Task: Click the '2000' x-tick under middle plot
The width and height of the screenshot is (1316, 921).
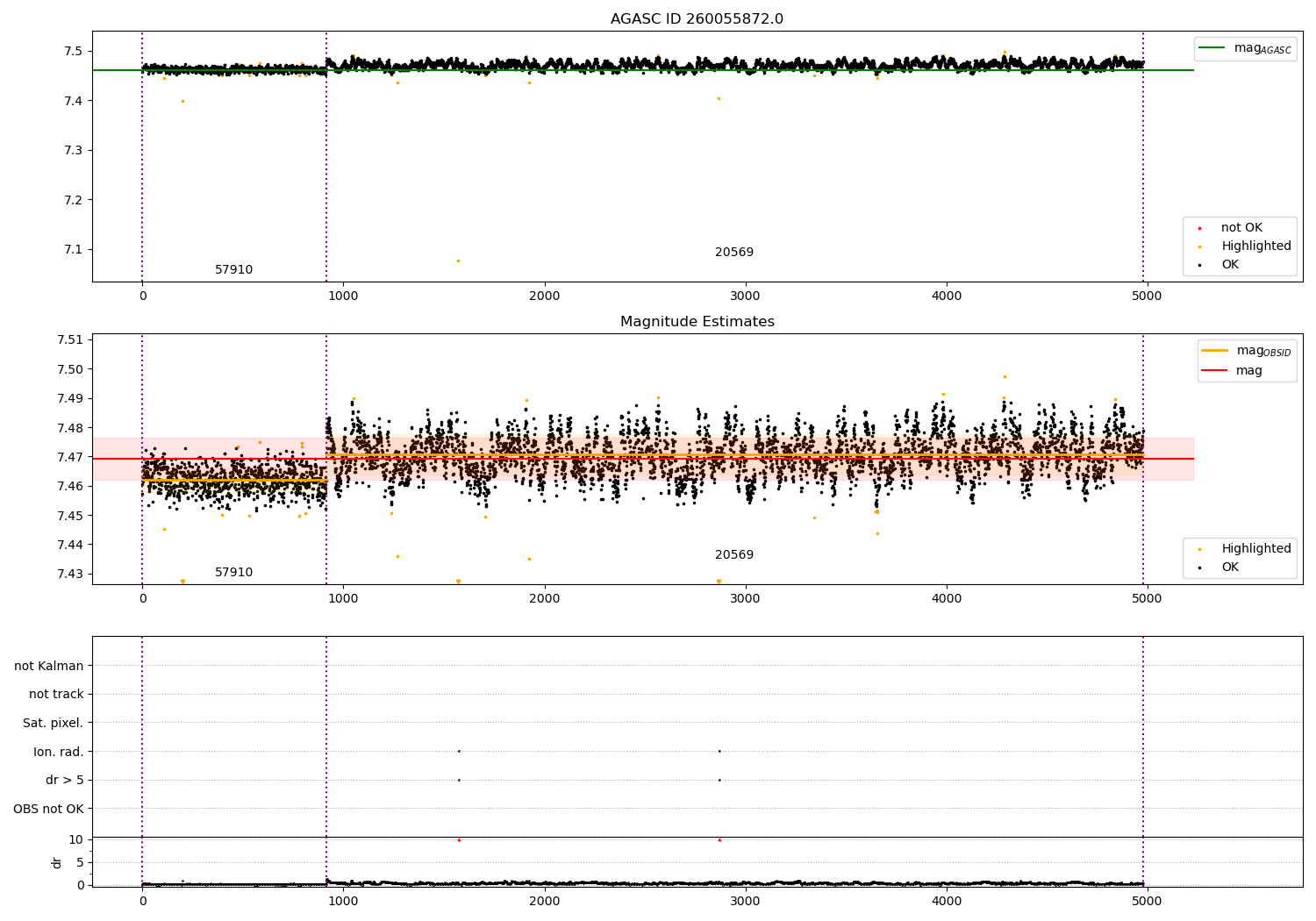Action: [545, 599]
